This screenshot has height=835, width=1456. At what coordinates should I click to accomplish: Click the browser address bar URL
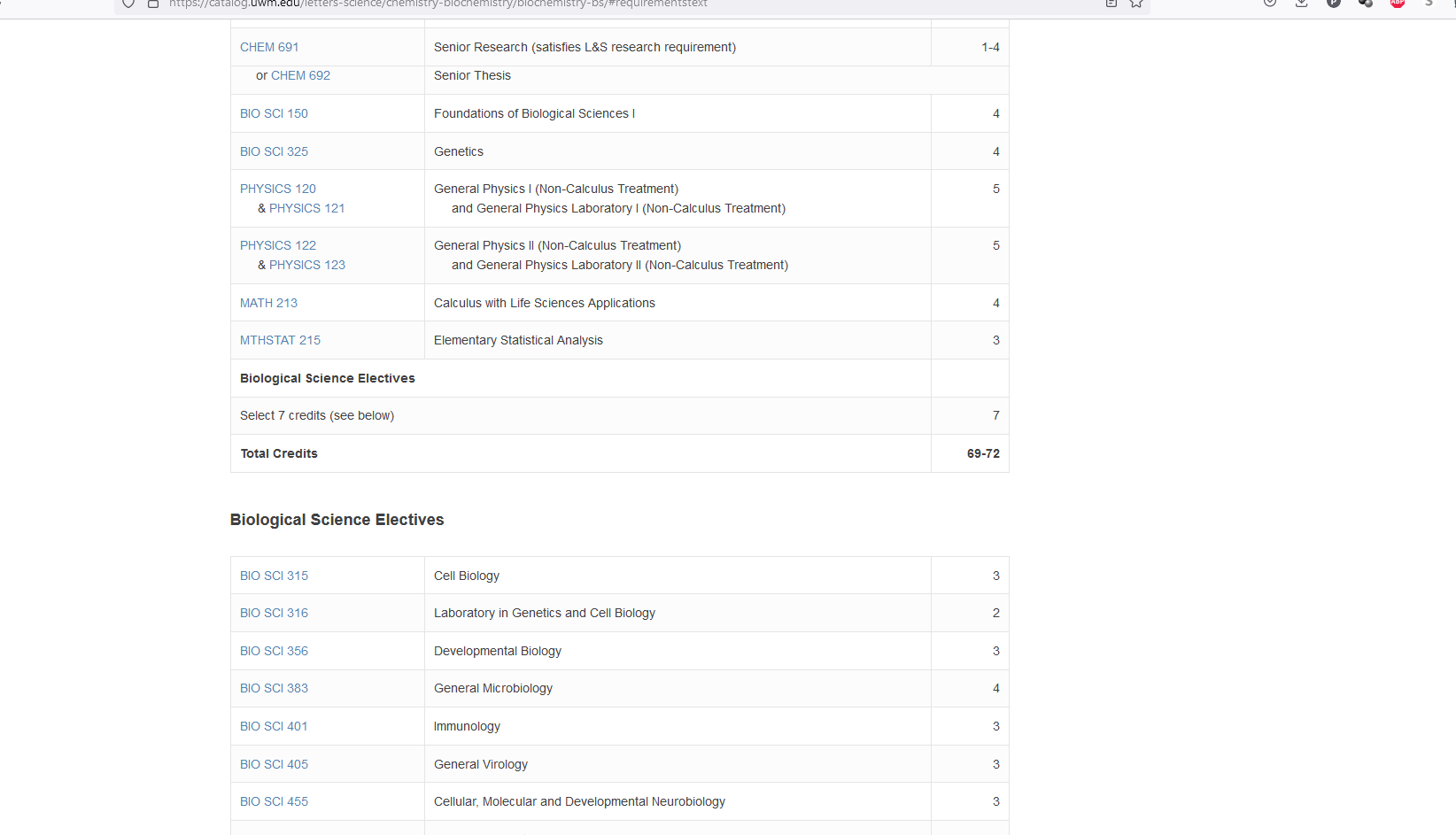coord(438,4)
